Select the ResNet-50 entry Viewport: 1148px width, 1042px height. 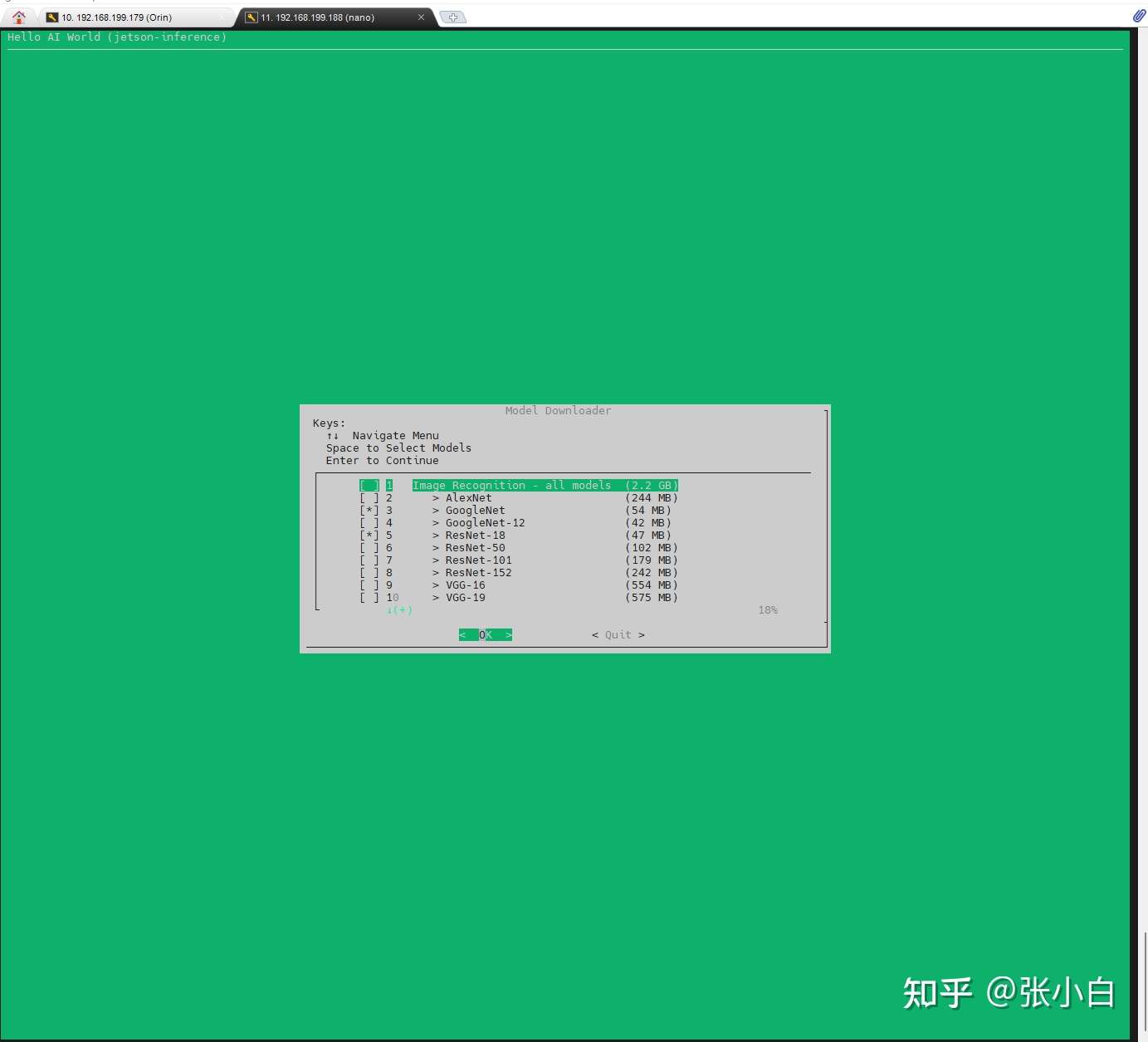[475, 548]
